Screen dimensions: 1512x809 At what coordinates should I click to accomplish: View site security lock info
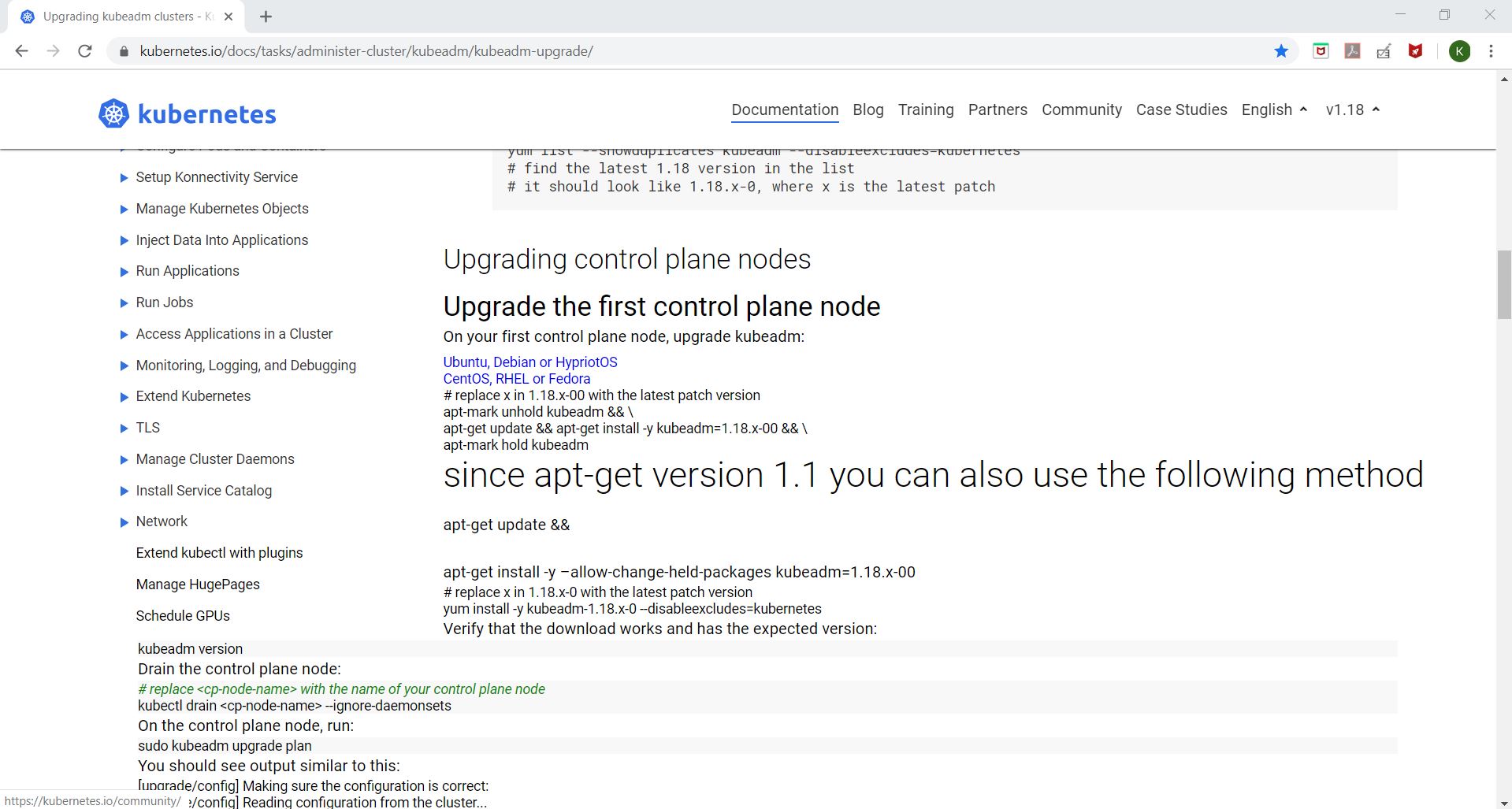[123, 51]
